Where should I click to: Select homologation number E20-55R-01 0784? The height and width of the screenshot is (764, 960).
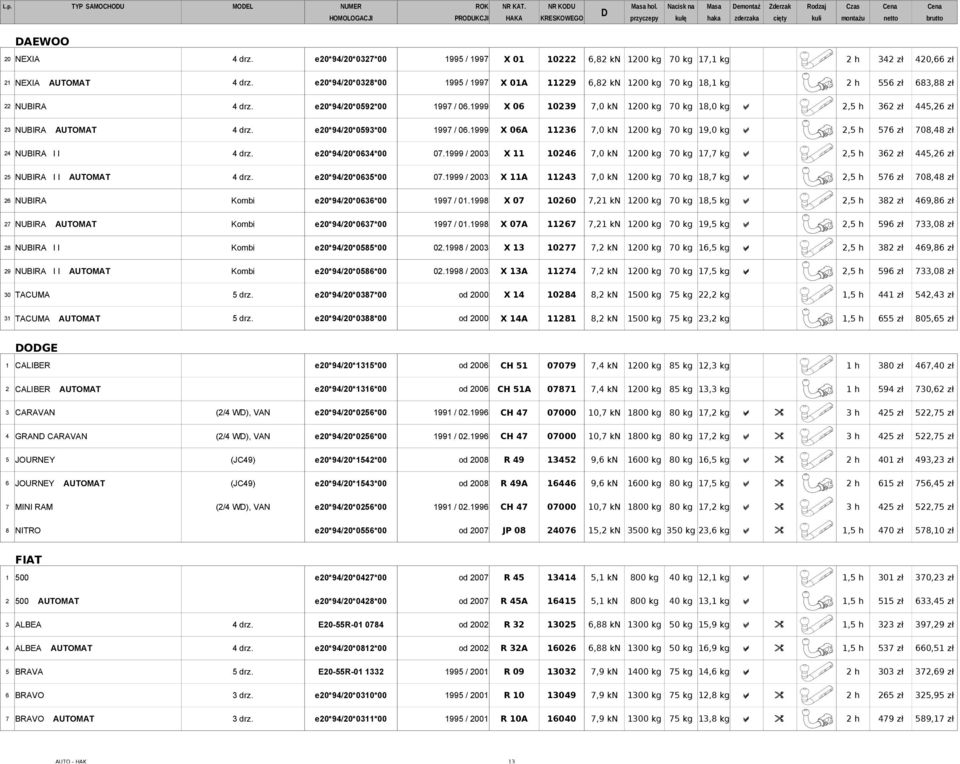tap(351, 625)
